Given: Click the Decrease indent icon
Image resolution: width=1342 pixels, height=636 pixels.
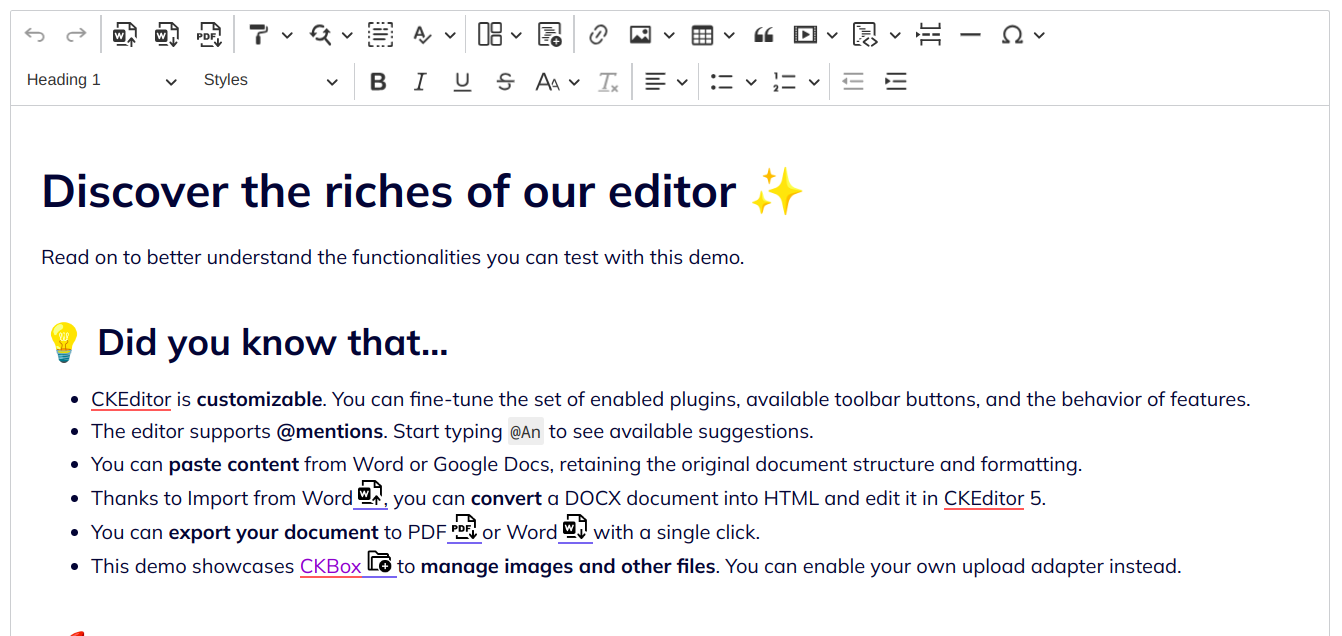Looking at the screenshot, I should click(x=853, y=82).
